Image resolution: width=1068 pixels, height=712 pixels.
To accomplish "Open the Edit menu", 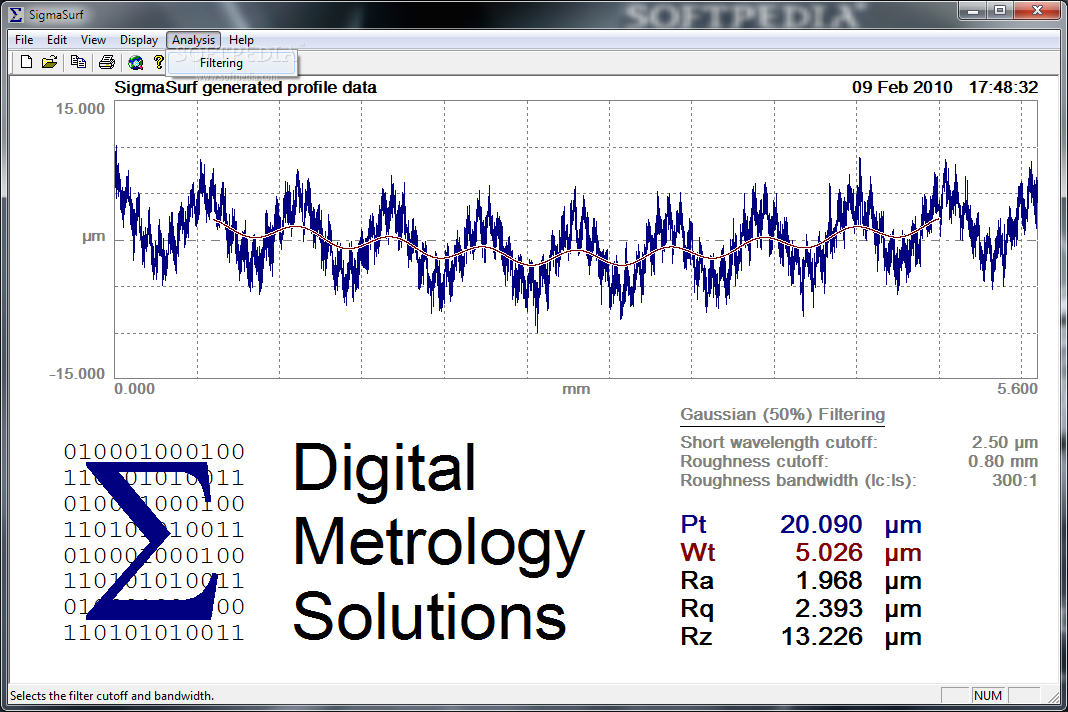I will (x=57, y=40).
